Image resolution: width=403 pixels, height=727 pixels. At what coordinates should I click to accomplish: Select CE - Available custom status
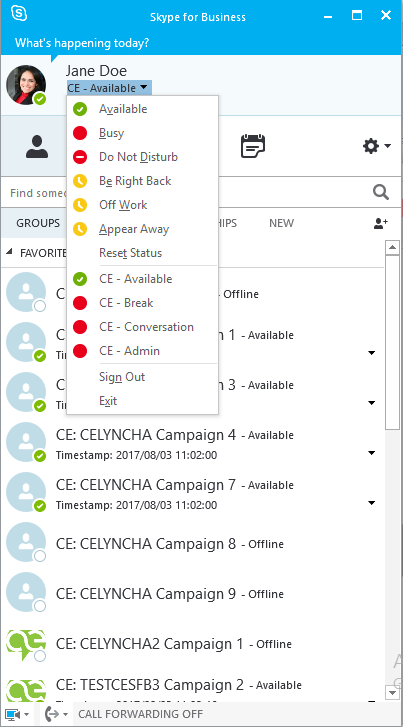point(142,279)
